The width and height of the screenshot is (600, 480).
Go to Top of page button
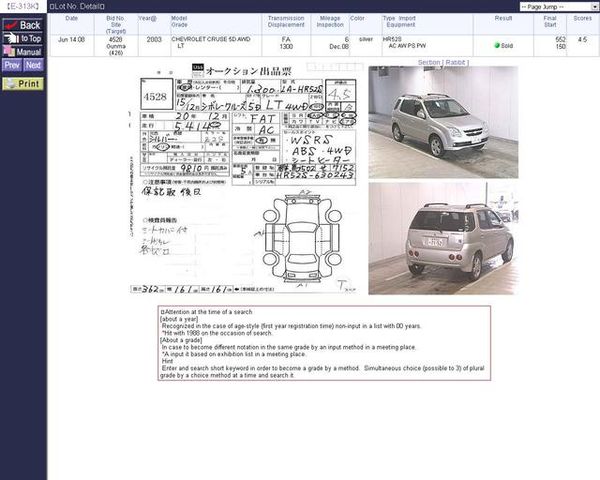pos(23,38)
